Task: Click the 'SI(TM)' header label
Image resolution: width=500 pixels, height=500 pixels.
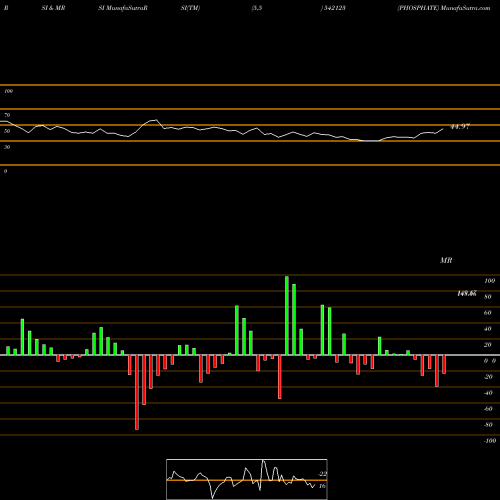Action: (x=190, y=8)
